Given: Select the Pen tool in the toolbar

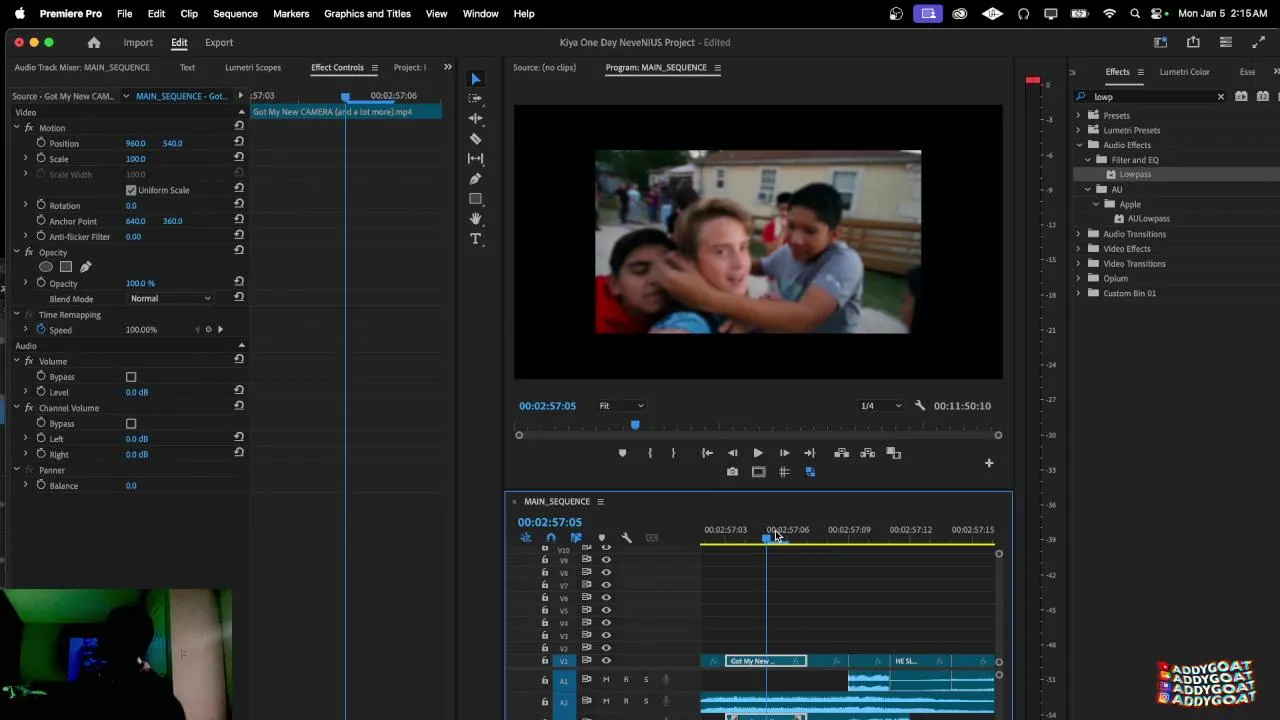Looking at the screenshot, I should pos(476,179).
